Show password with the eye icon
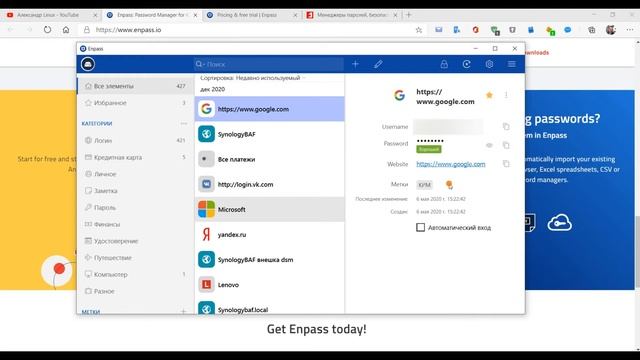640x360 pixels. (489, 145)
